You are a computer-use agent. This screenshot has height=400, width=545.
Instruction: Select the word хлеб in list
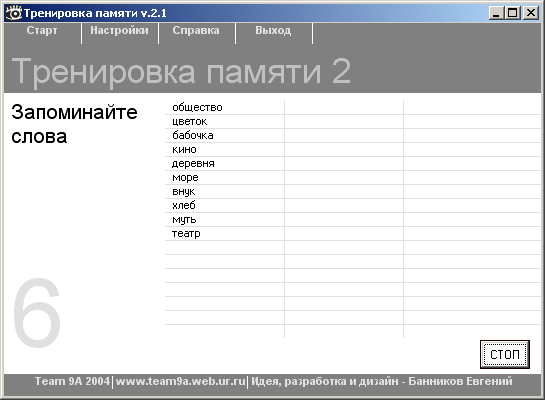pos(184,205)
